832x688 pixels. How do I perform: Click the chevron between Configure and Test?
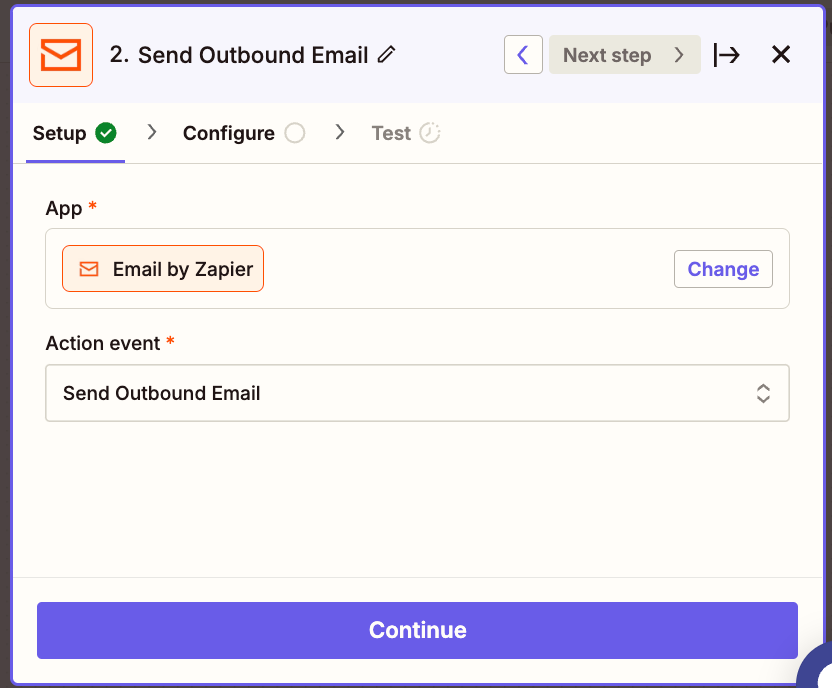[340, 132]
